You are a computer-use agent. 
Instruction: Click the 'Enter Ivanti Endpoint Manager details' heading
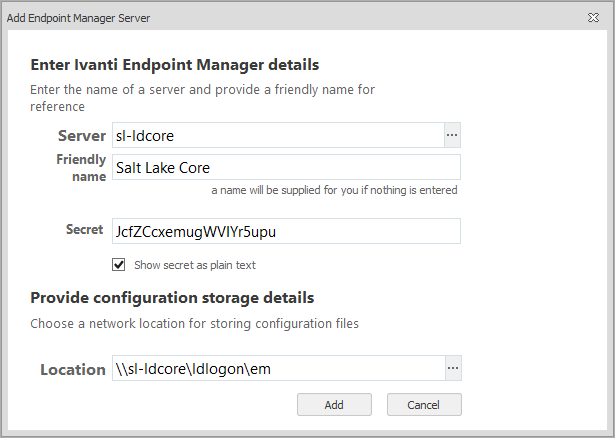tap(175, 65)
